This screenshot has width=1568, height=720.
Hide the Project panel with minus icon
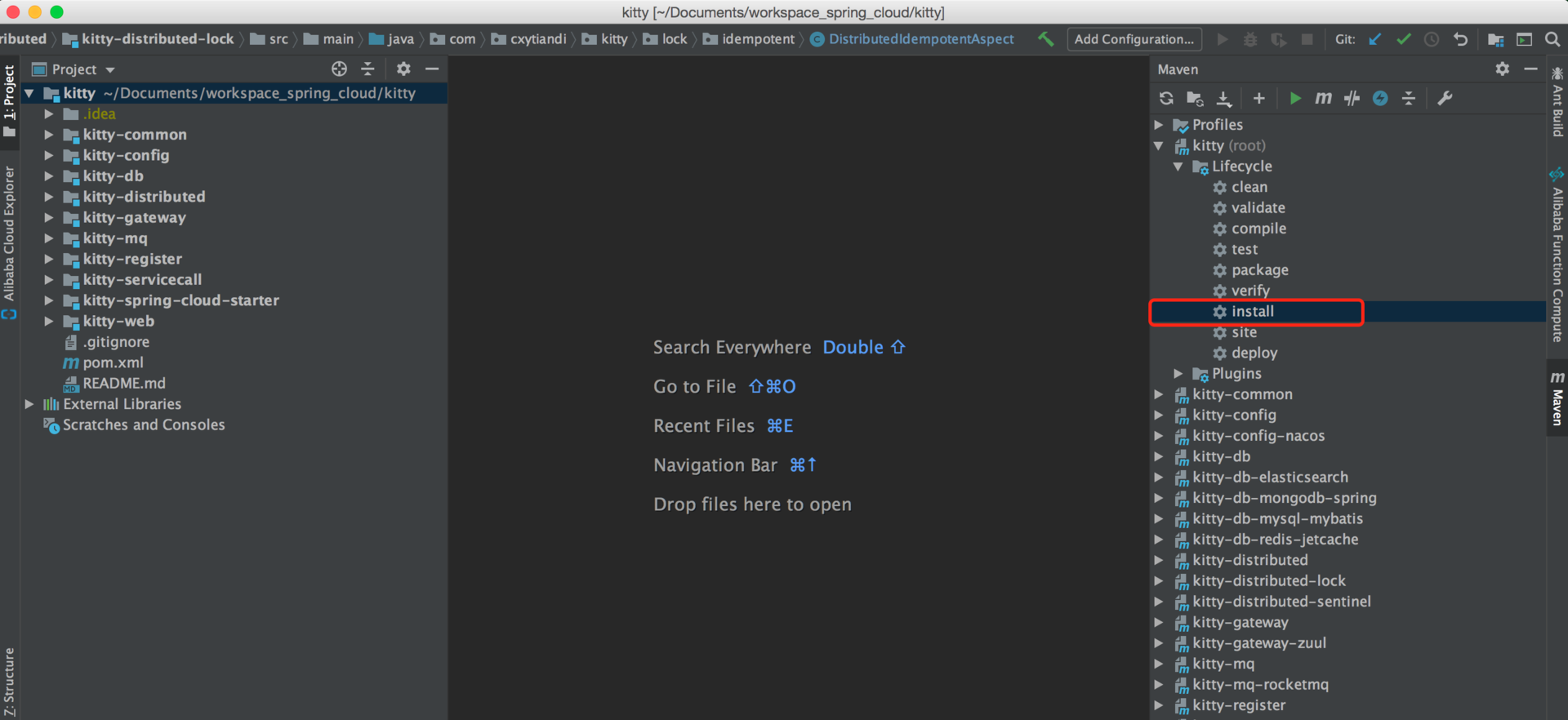(x=432, y=69)
